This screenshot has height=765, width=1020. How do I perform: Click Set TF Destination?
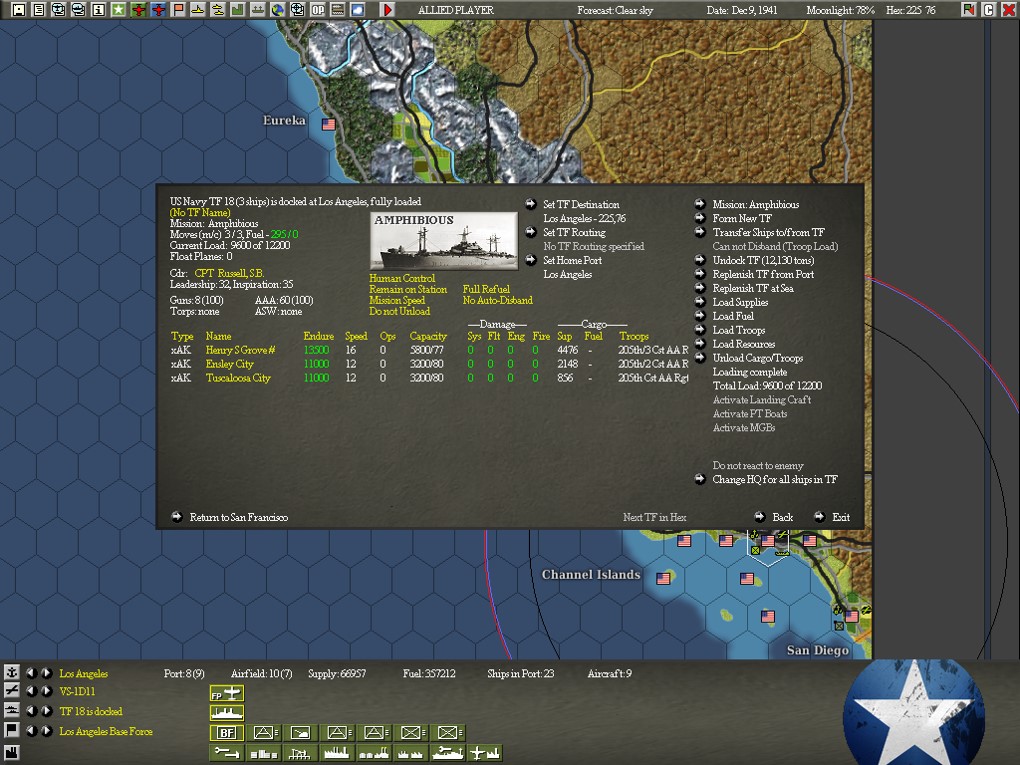coord(581,204)
